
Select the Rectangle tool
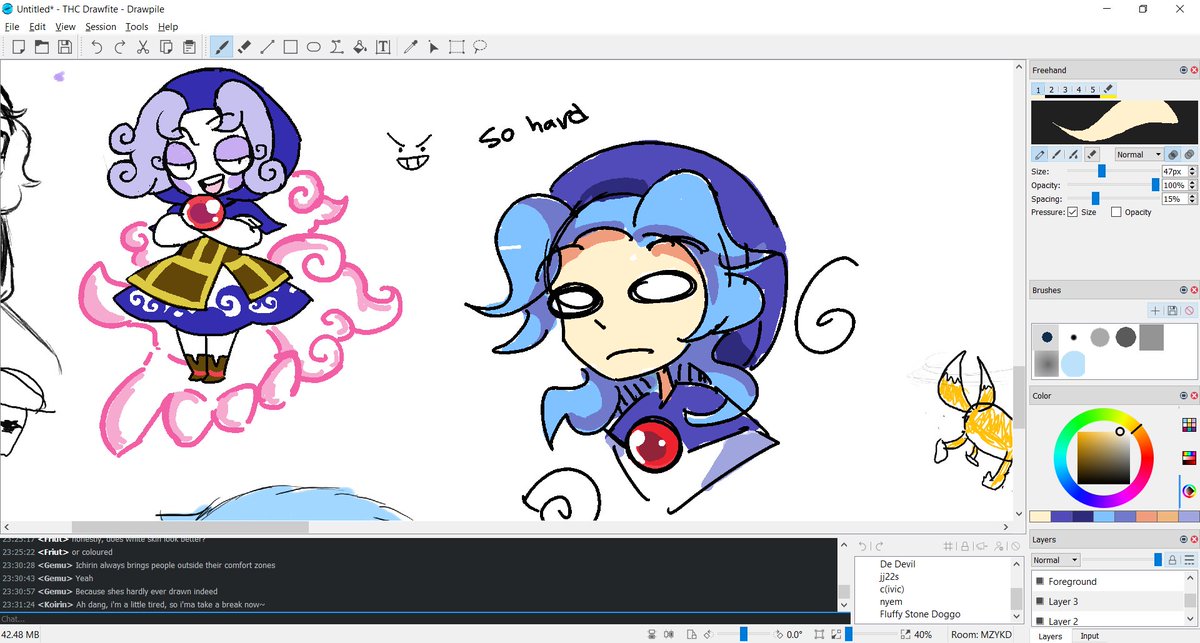[290, 47]
